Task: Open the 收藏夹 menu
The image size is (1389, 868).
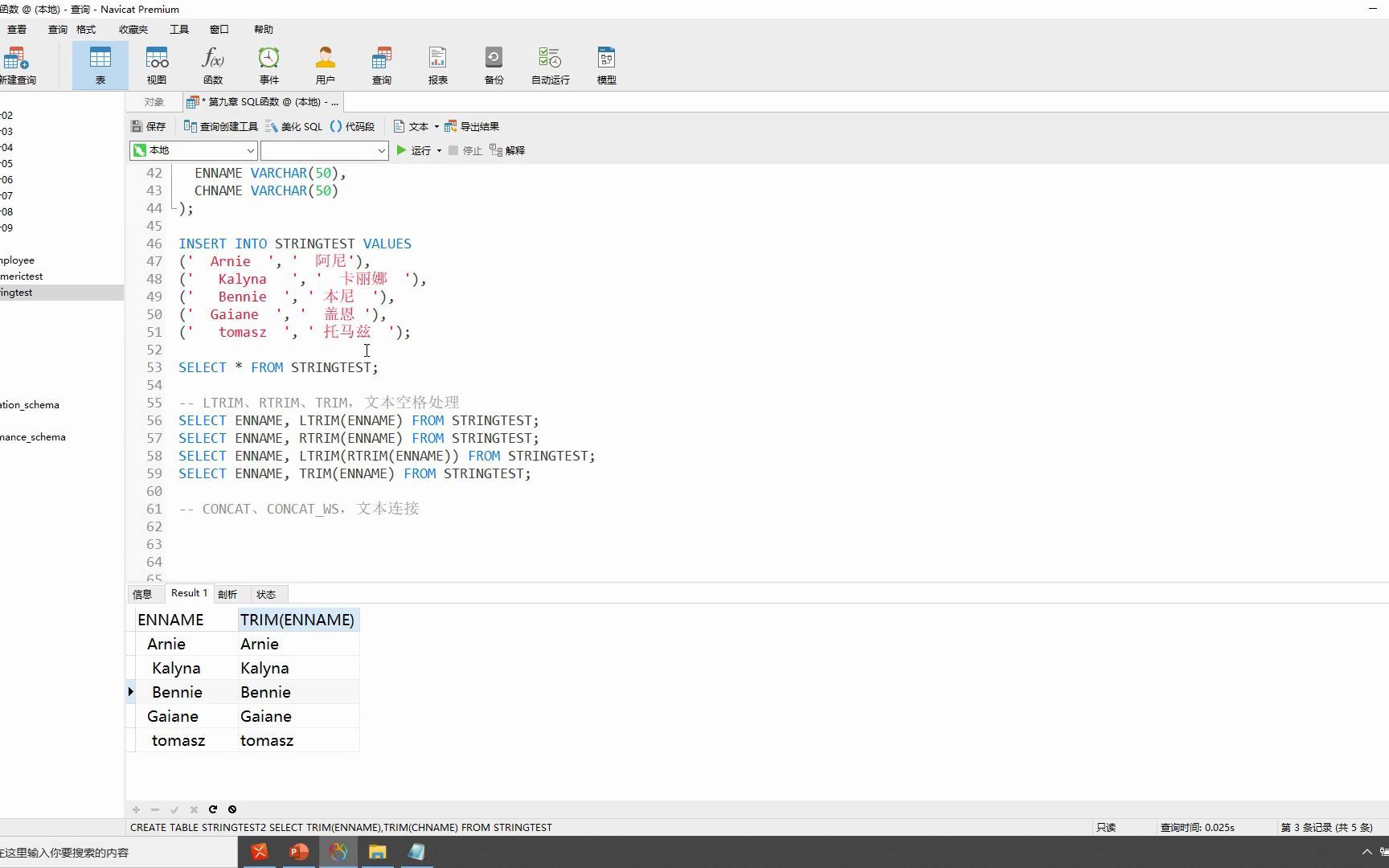Action: (133, 30)
